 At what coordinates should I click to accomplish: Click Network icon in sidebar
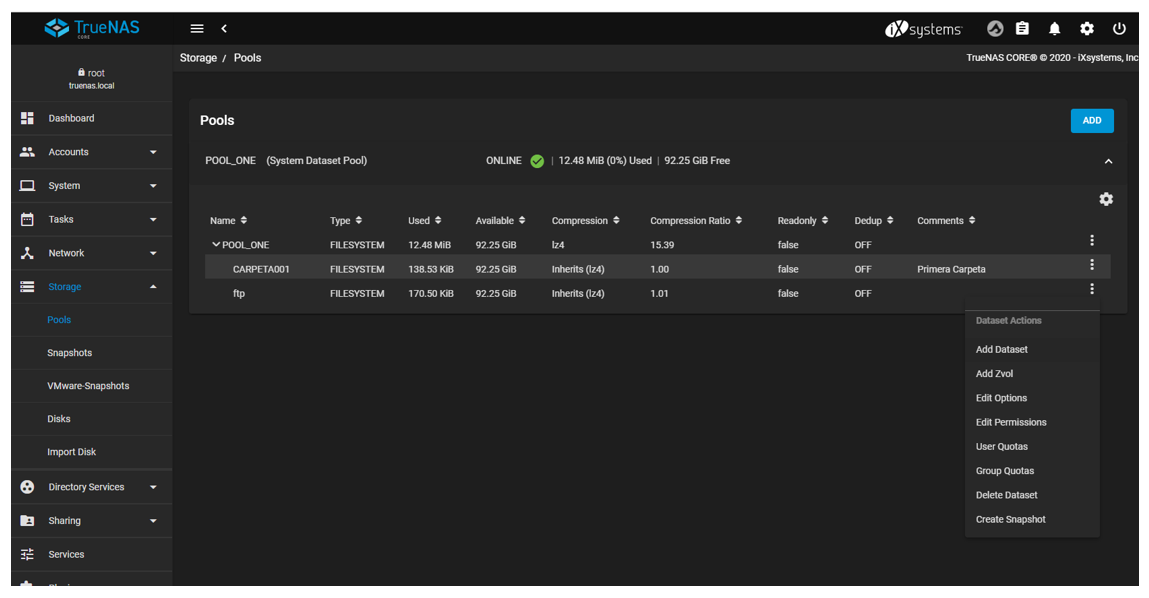(27, 253)
